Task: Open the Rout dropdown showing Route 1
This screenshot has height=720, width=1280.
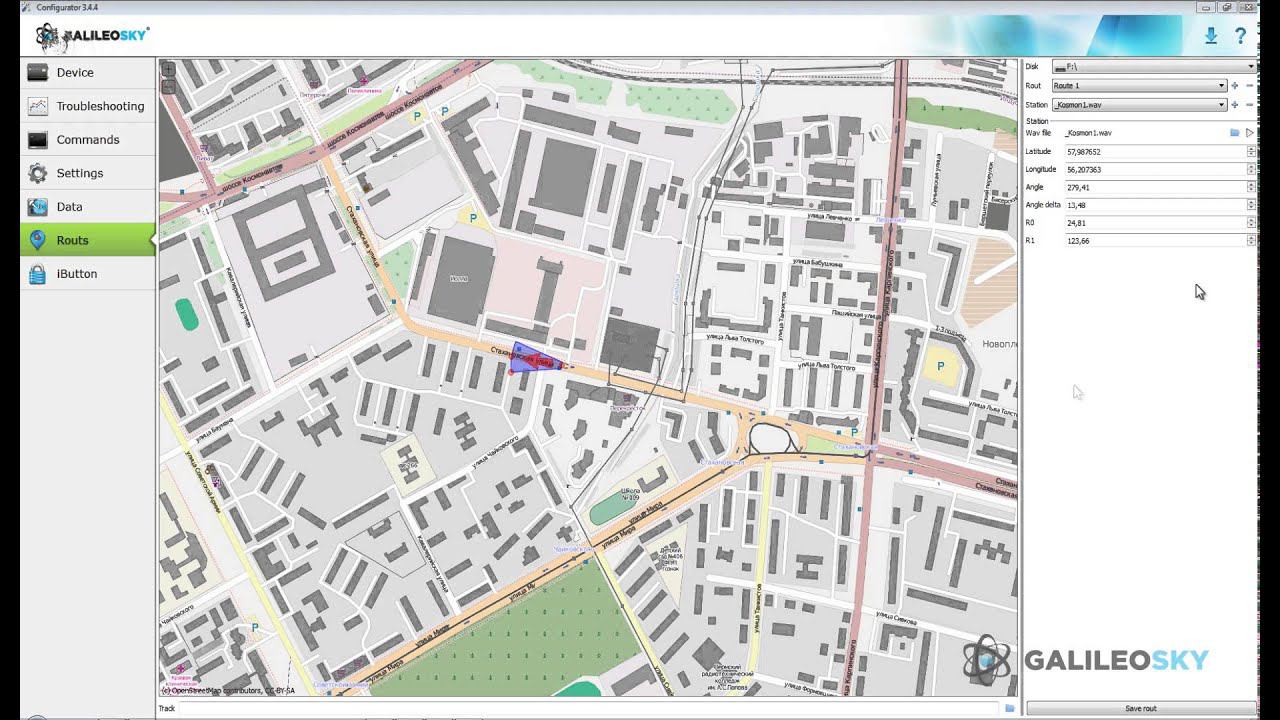Action: pyautogui.click(x=1139, y=86)
